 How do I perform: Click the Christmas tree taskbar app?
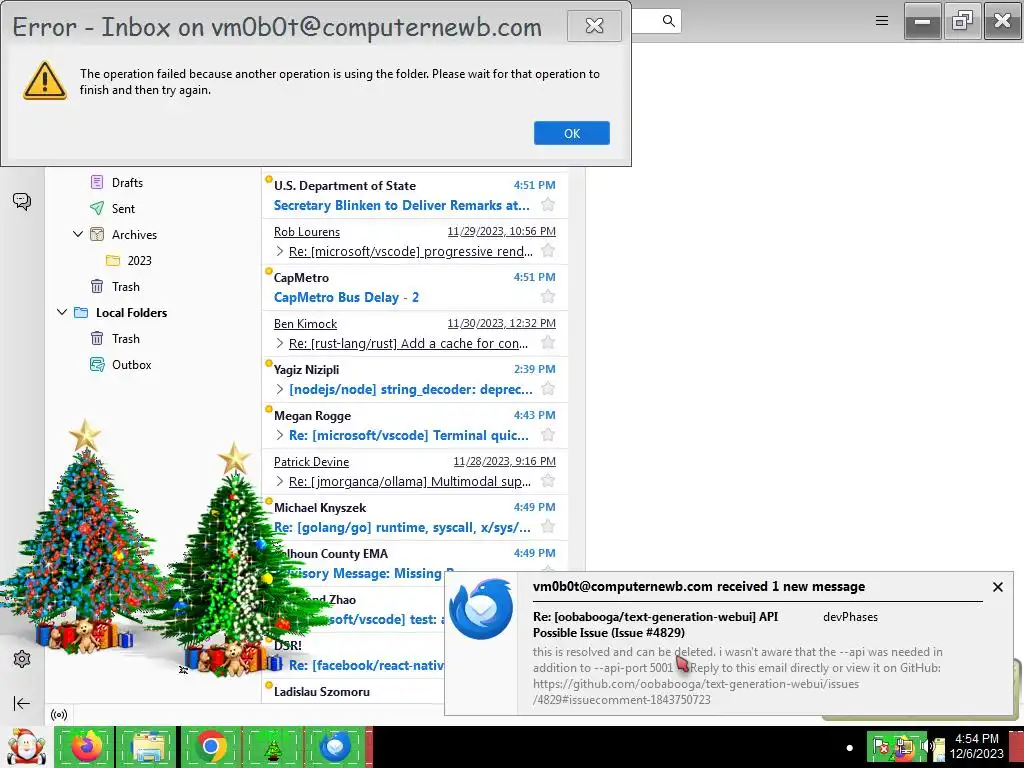(272, 746)
